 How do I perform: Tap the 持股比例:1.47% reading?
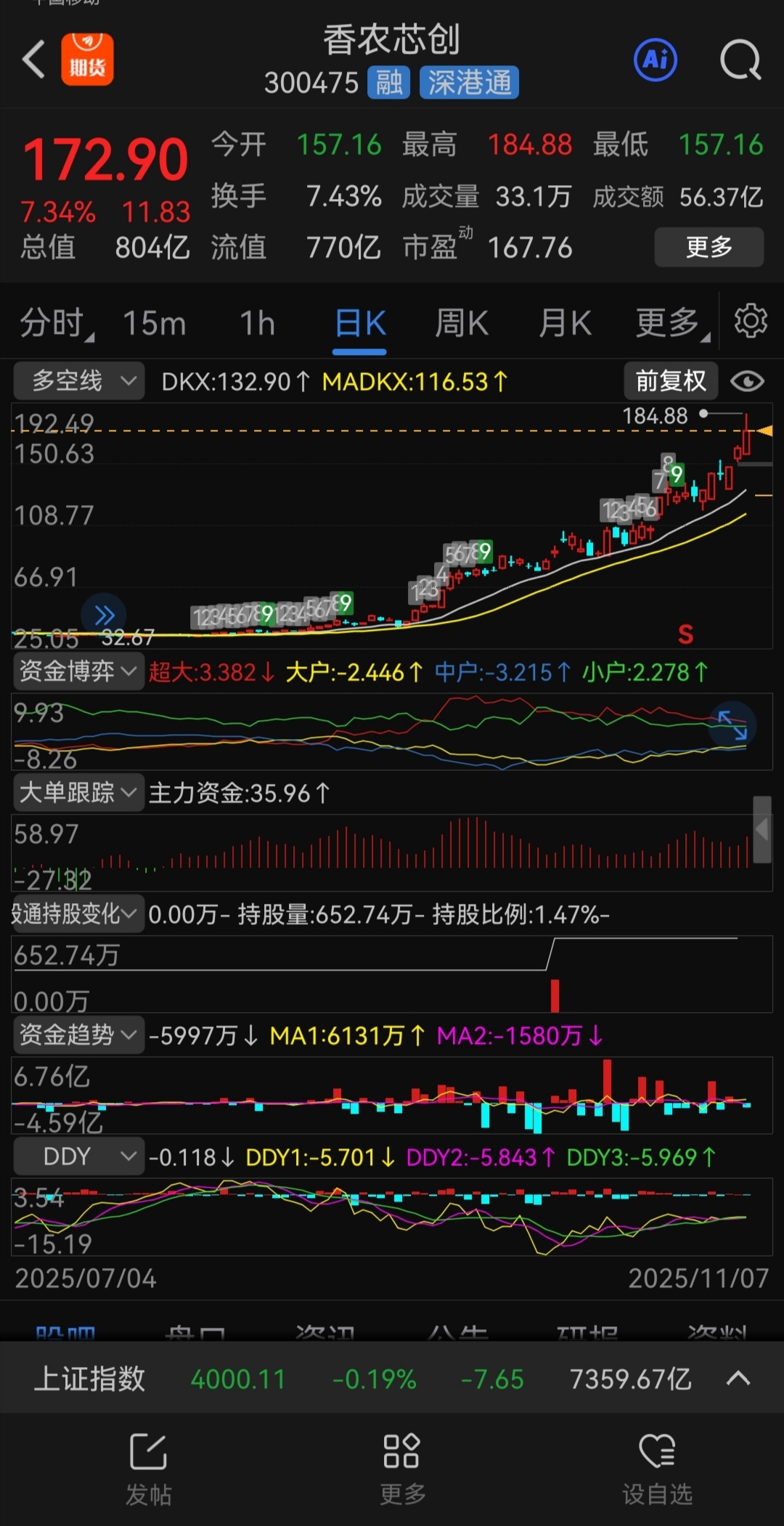click(x=520, y=914)
